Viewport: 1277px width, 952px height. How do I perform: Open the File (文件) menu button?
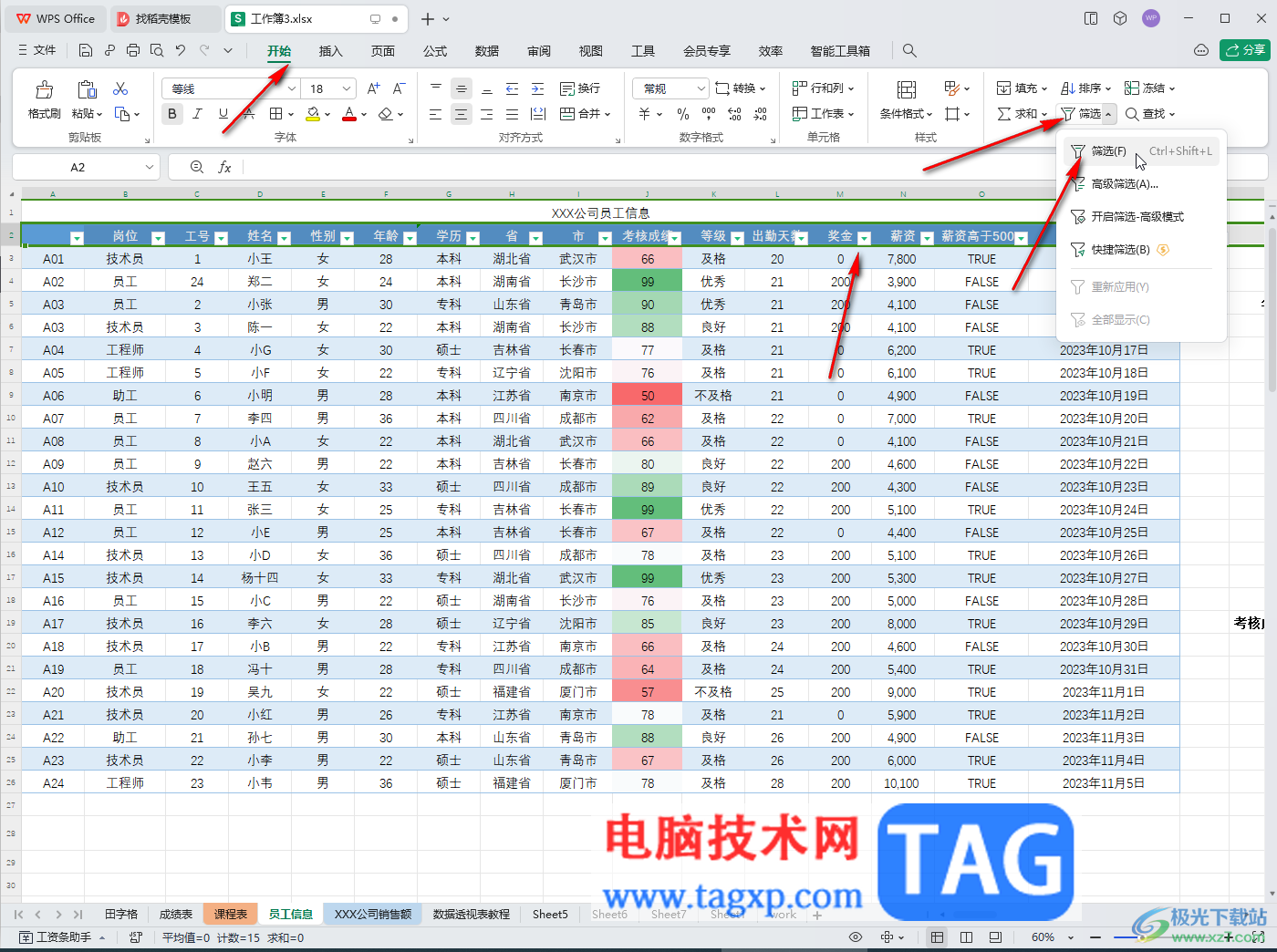click(37, 50)
